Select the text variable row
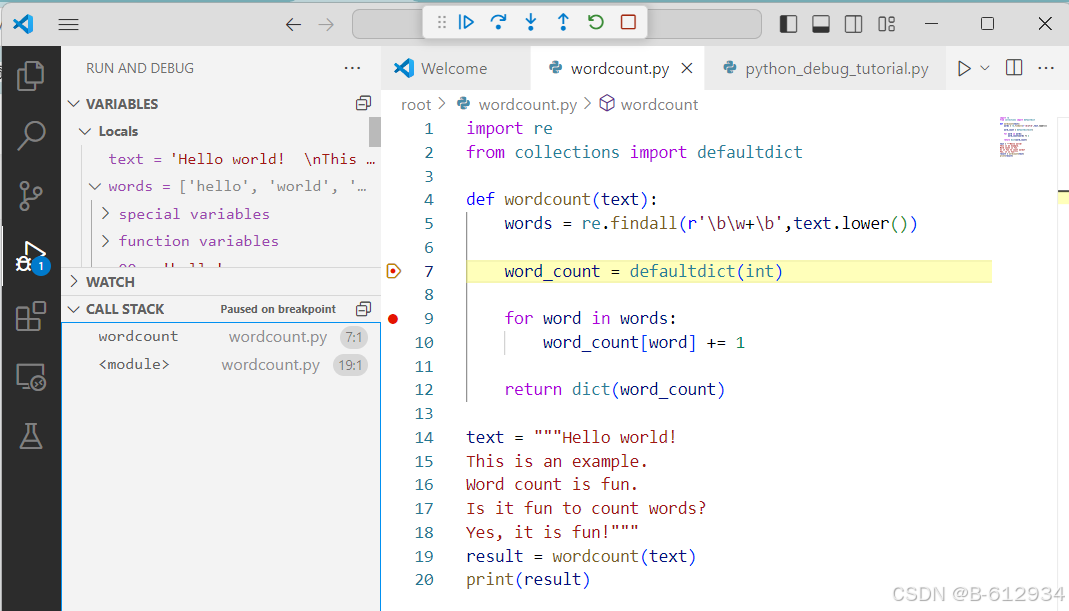The height and width of the screenshot is (611, 1069). (x=221, y=159)
